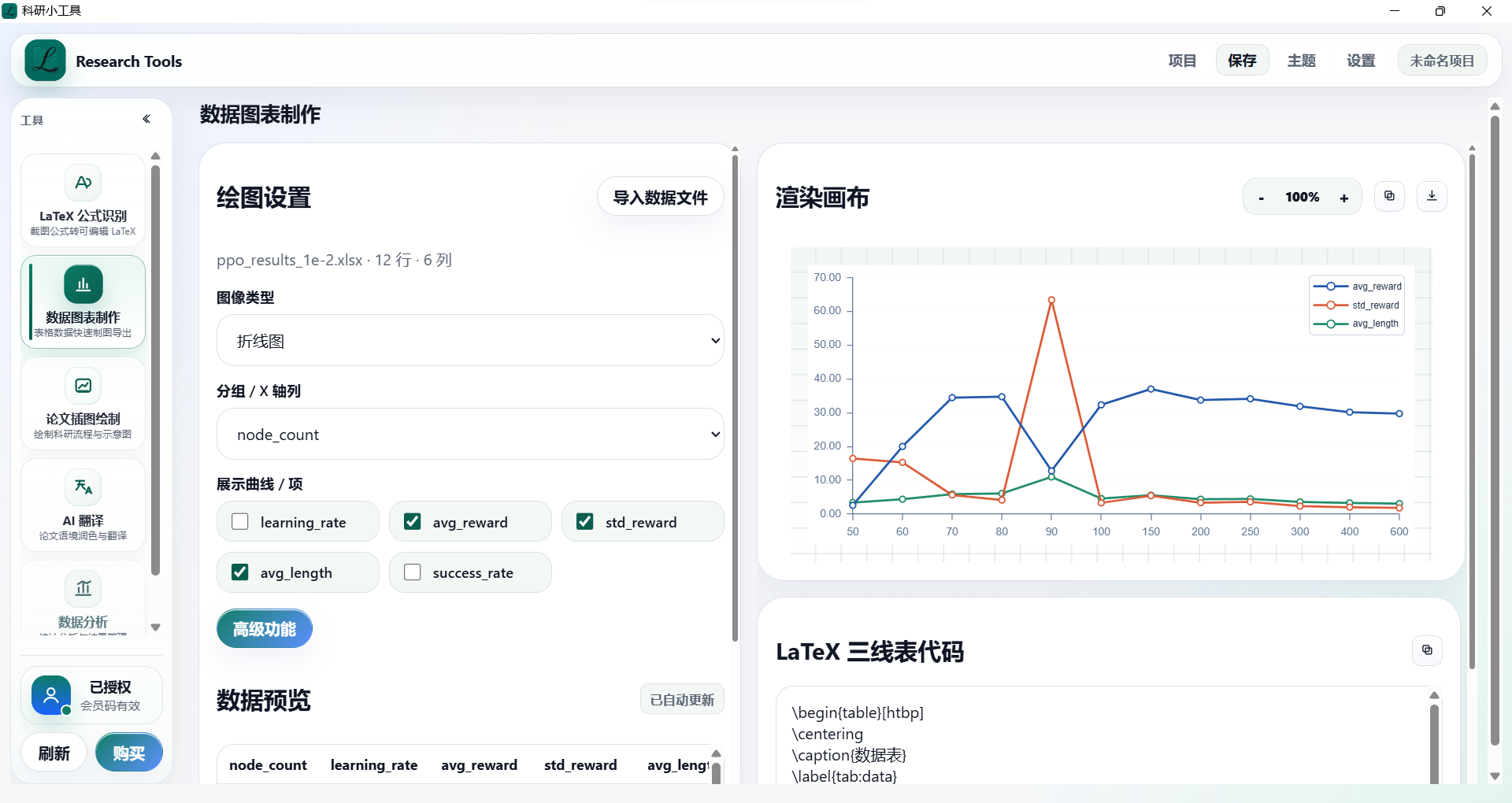Zoom in the canvas with plus

point(1343,198)
